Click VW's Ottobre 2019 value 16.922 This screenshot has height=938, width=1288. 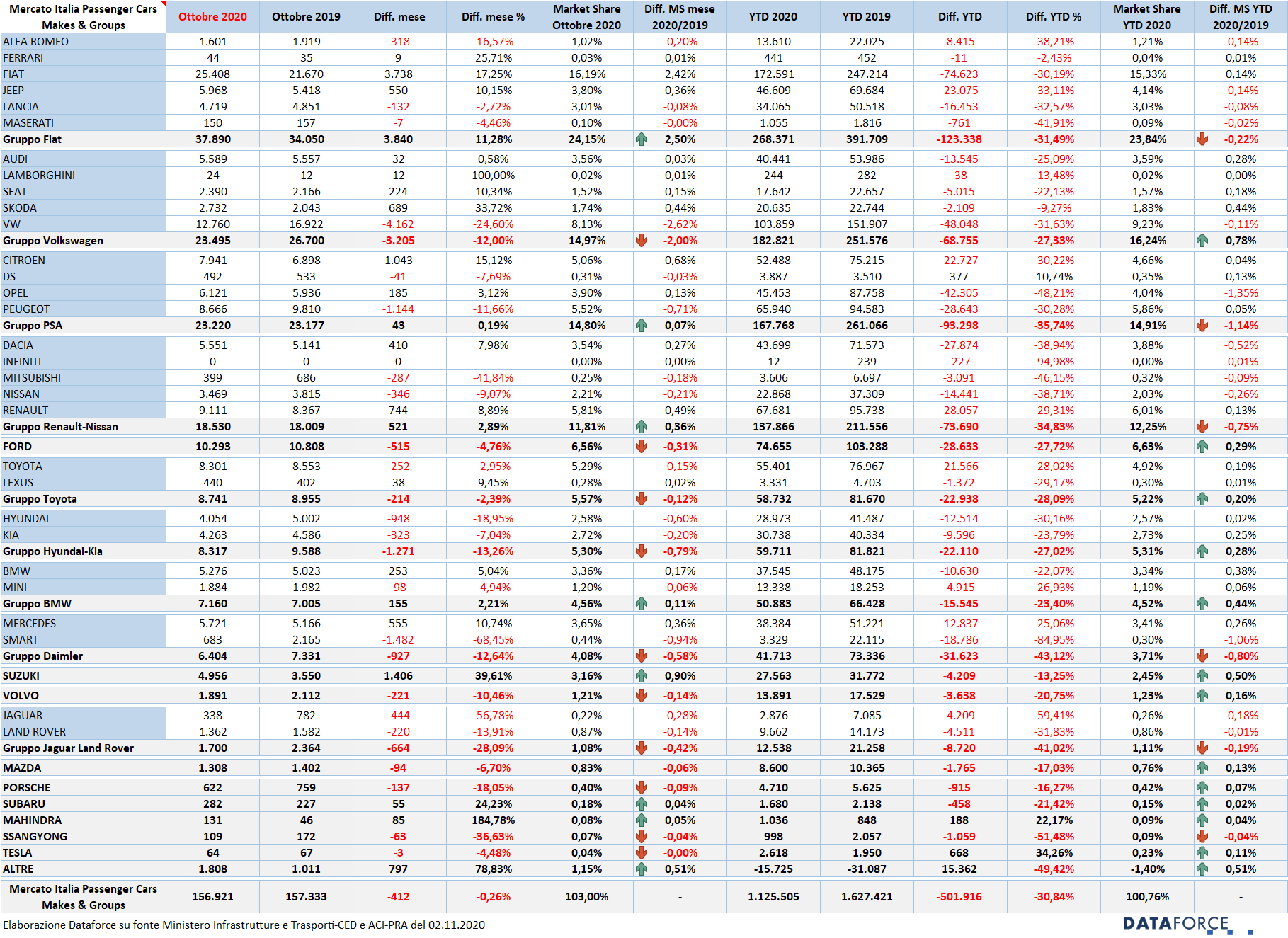[306, 224]
